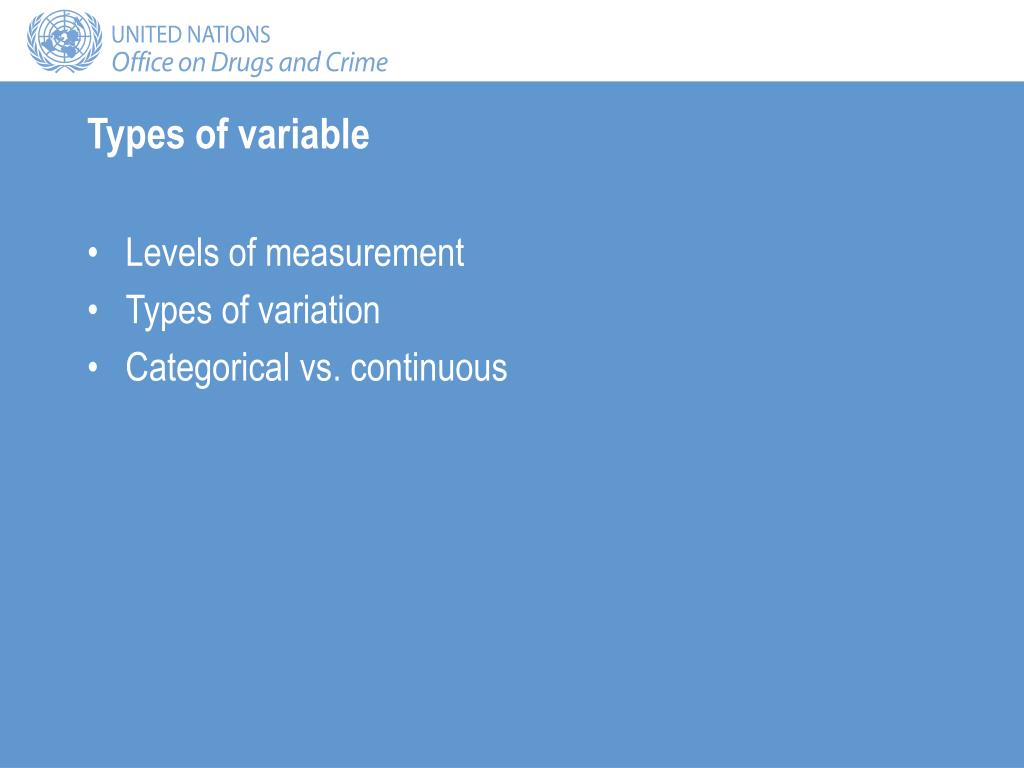This screenshot has height=768, width=1024.
Task: Click the word of in Levels of measurement
Action: tap(242, 253)
